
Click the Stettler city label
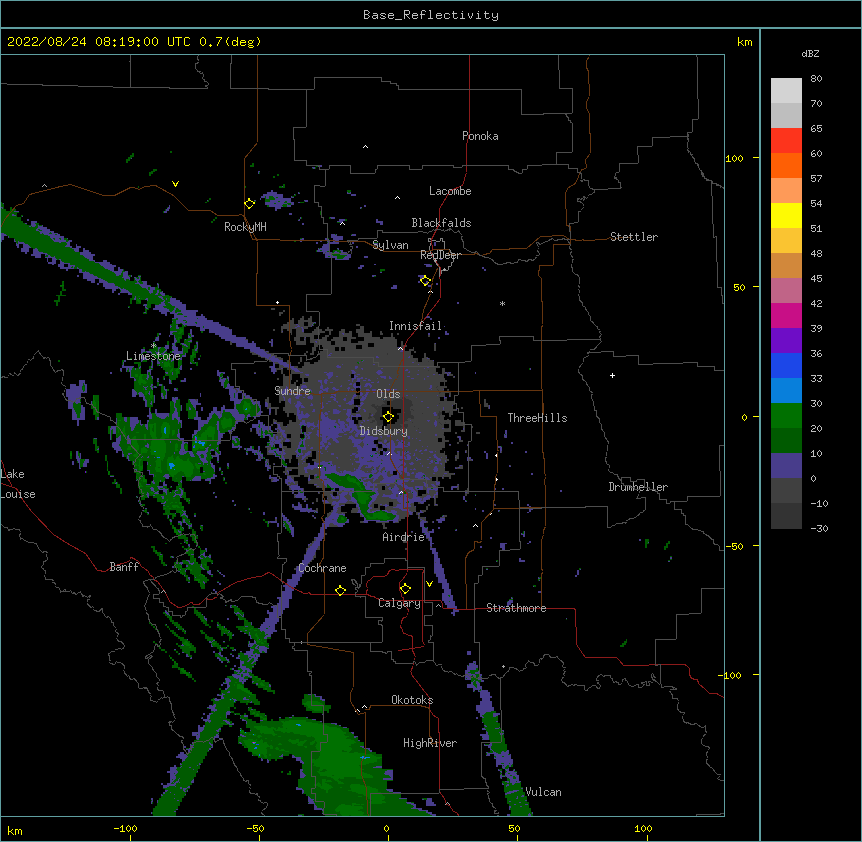click(634, 237)
